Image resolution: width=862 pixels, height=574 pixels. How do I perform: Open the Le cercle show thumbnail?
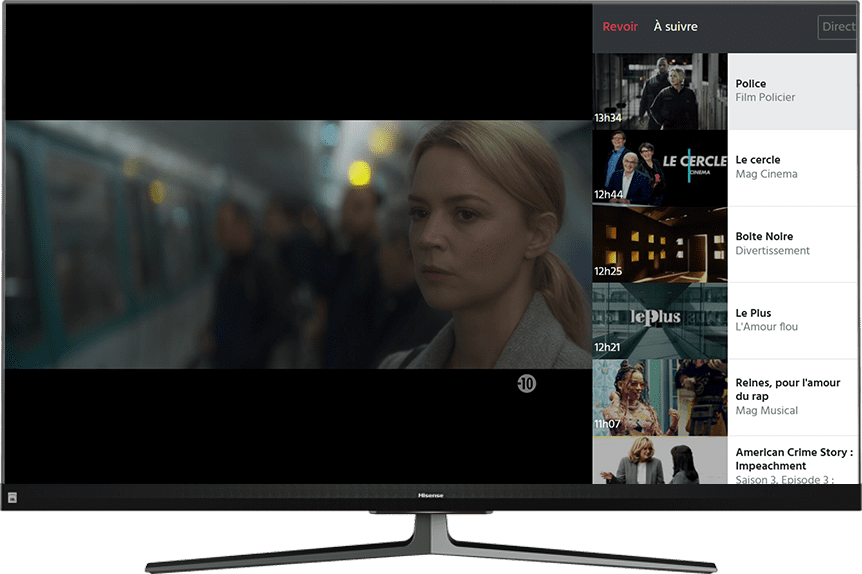point(660,167)
